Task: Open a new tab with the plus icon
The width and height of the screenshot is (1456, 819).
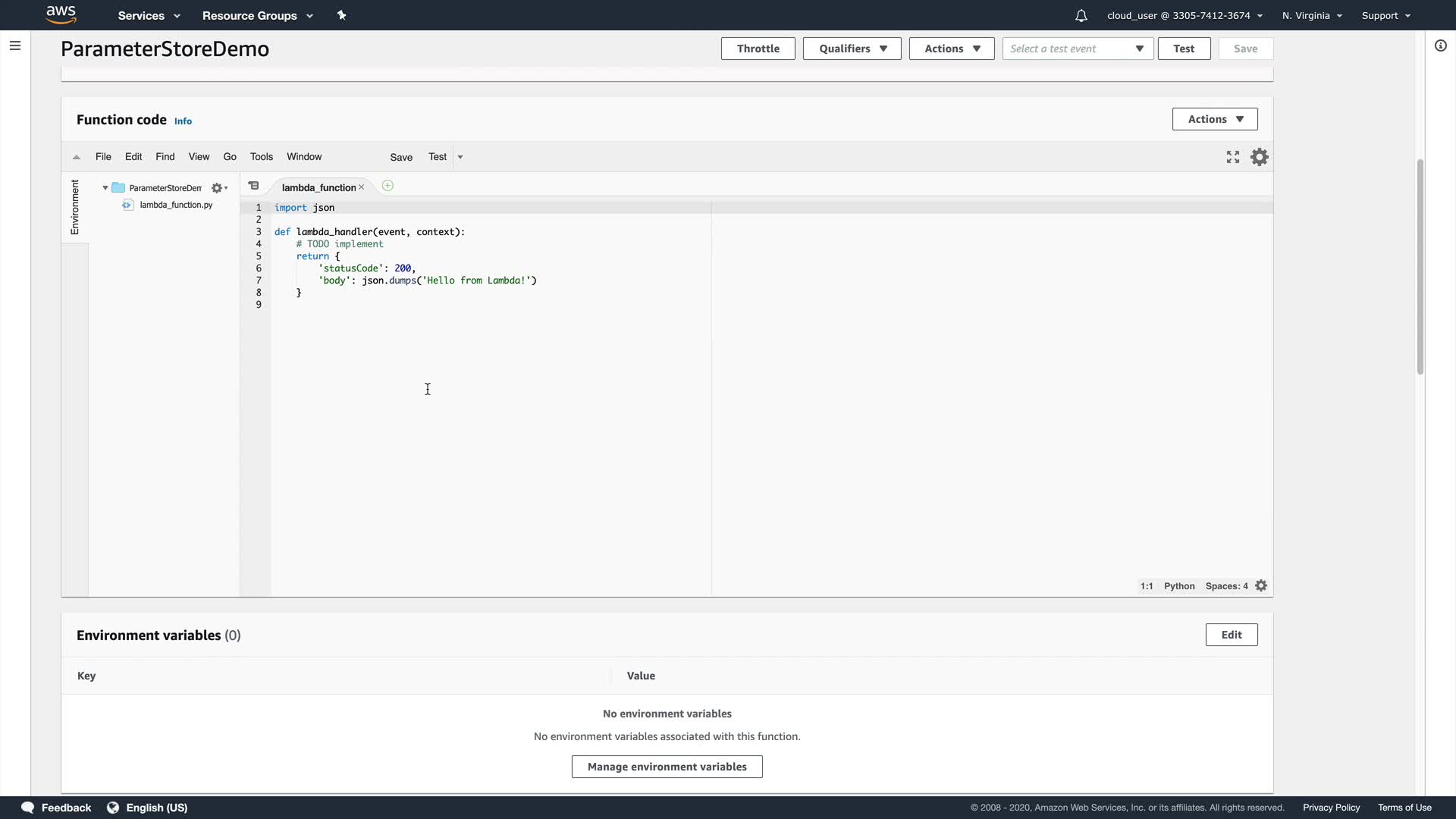Action: coord(388,186)
